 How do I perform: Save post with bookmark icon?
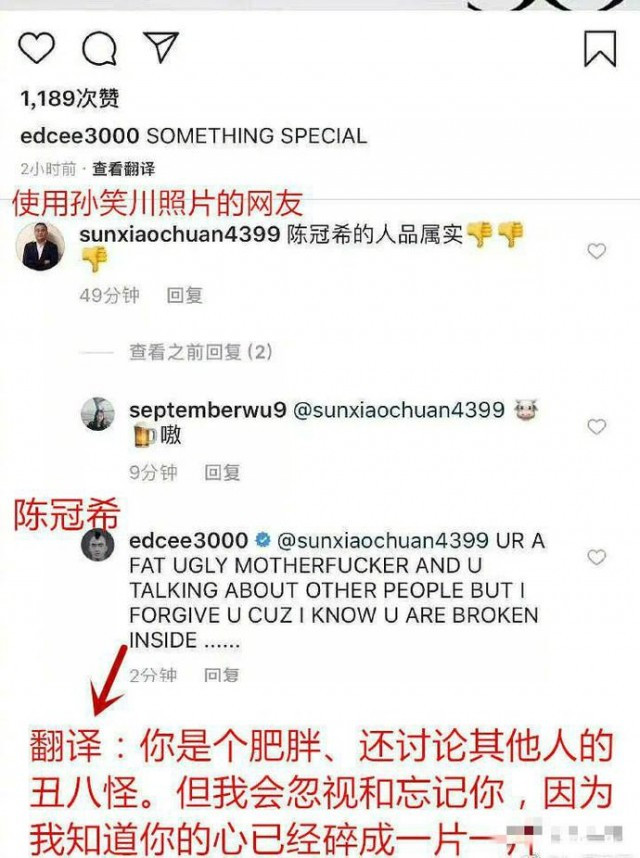coord(600,49)
